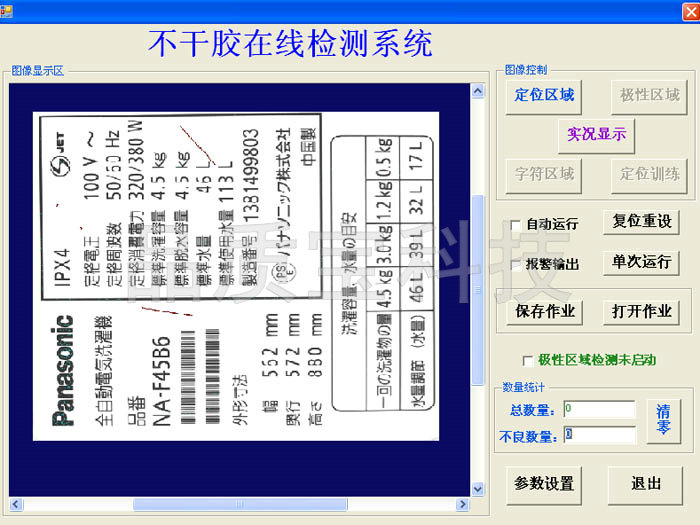Click the horizontal scrollbar right arrow
This screenshot has height=525, width=700.
click(x=462, y=504)
